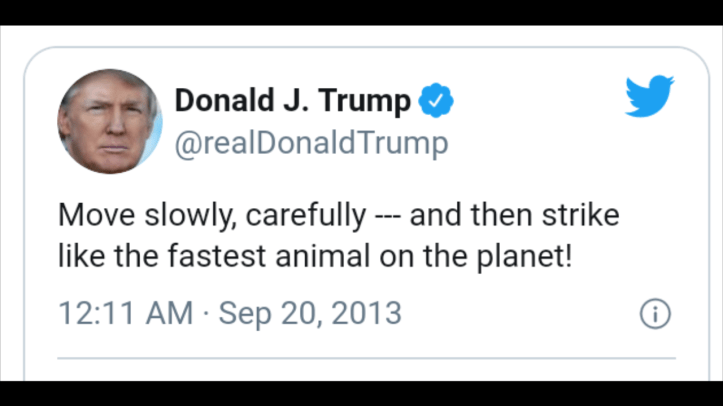Screen dimensions: 723x406
Task: Click the divider line below the timestamp
Action: [366, 357]
